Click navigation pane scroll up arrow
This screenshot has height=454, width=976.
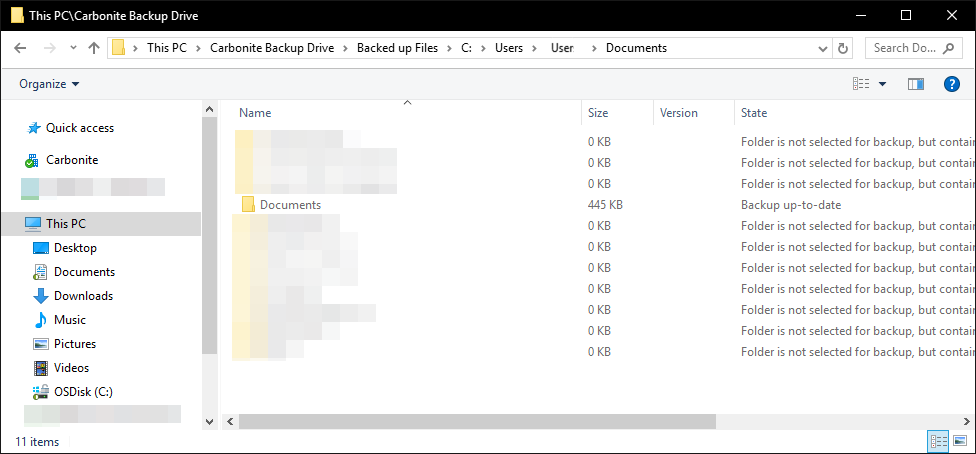click(x=210, y=110)
